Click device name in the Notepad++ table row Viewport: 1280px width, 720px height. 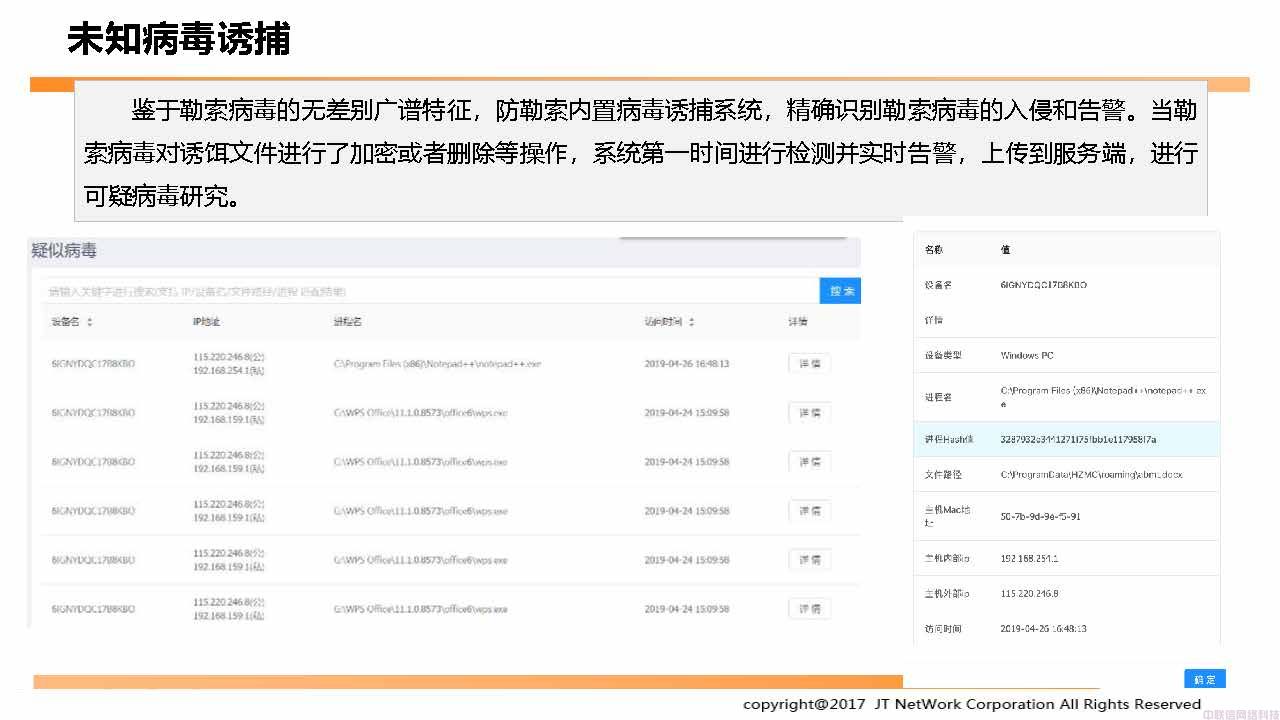[x=93, y=364]
